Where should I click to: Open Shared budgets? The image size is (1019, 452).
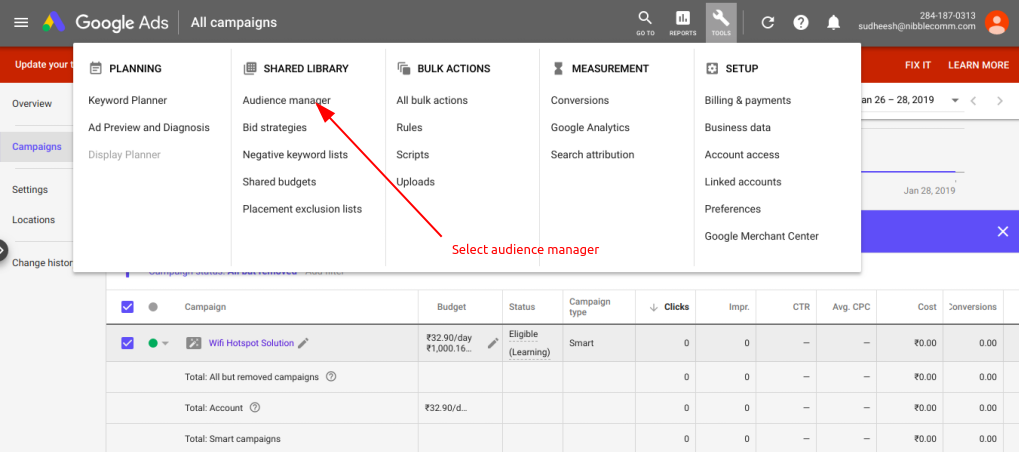point(279,182)
